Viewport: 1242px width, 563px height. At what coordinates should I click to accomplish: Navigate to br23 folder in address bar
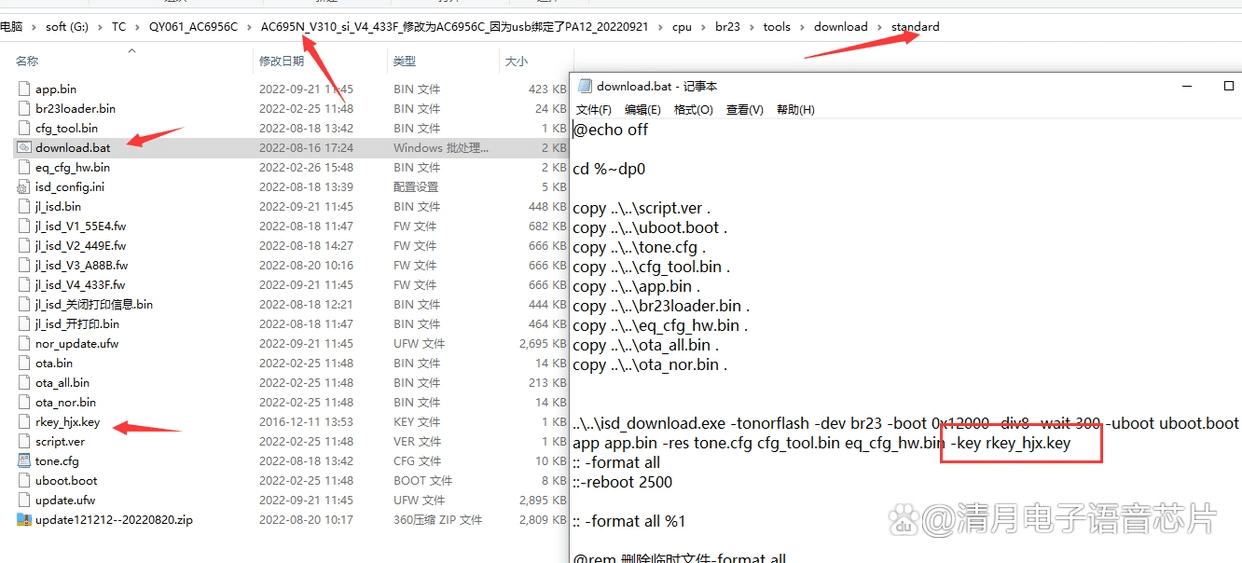click(727, 27)
